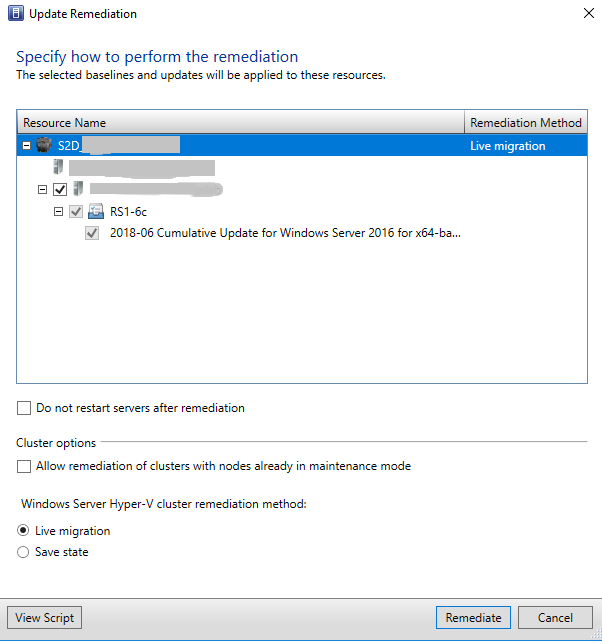
Task: Allow remediation of clusters in maintenance mode
Action: [24, 466]
